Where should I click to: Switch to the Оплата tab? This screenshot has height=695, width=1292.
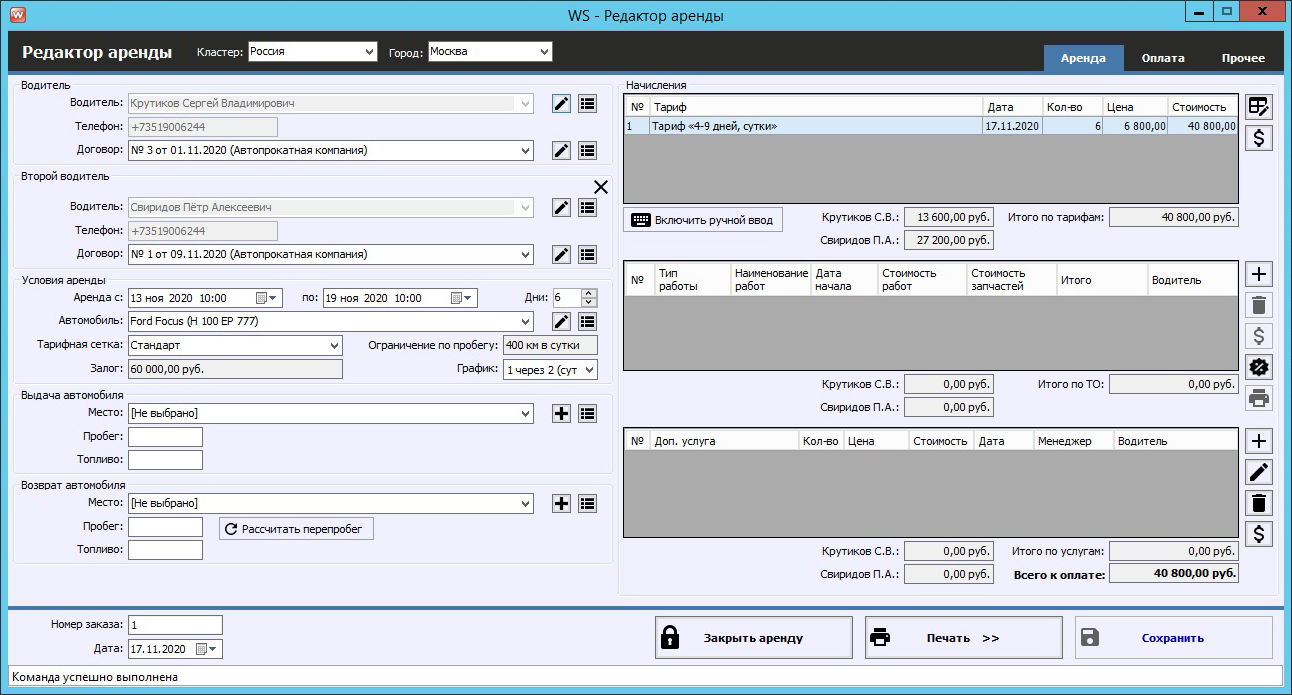tap(1163, 58)
